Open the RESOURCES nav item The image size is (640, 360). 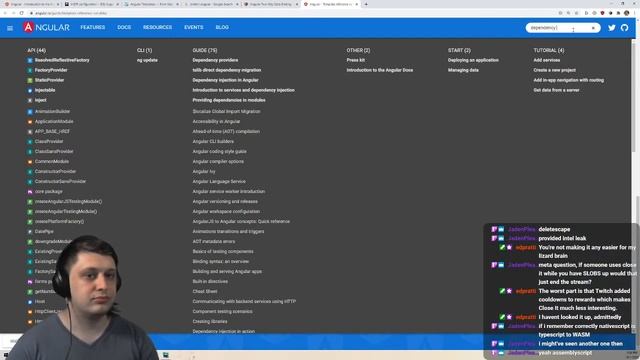157,27
